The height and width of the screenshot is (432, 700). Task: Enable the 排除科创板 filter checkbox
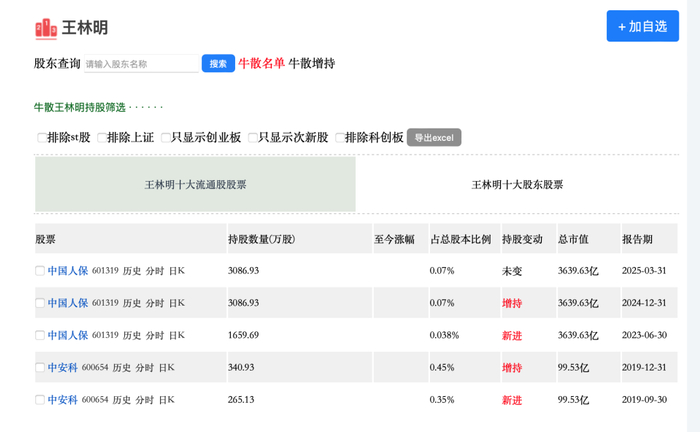pyautogui.click(x=340, y=138)
